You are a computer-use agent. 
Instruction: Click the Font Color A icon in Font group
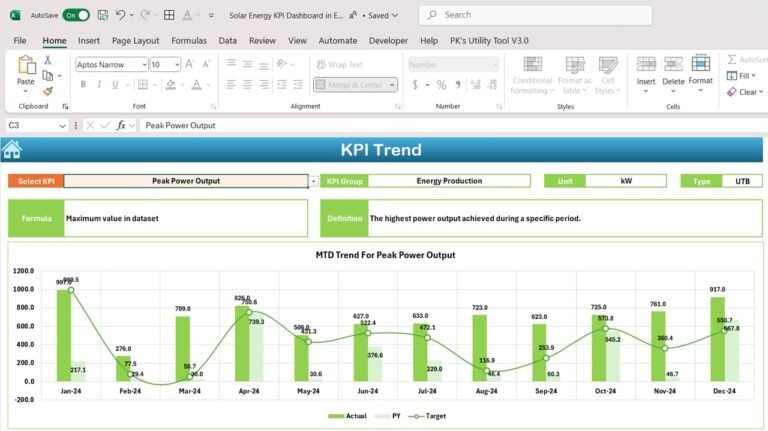coord(196,85)
